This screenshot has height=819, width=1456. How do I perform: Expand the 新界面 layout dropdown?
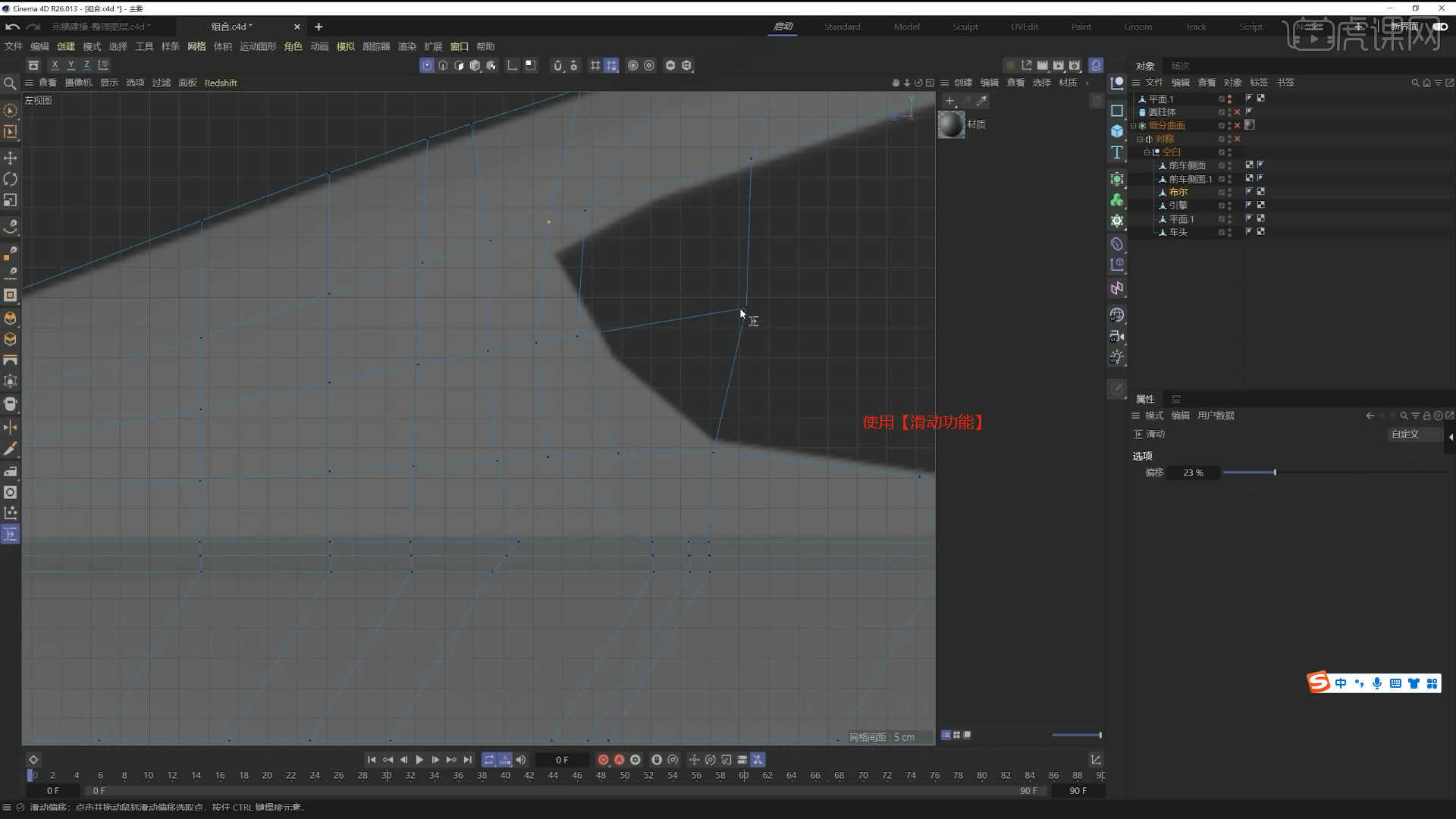1405,27
